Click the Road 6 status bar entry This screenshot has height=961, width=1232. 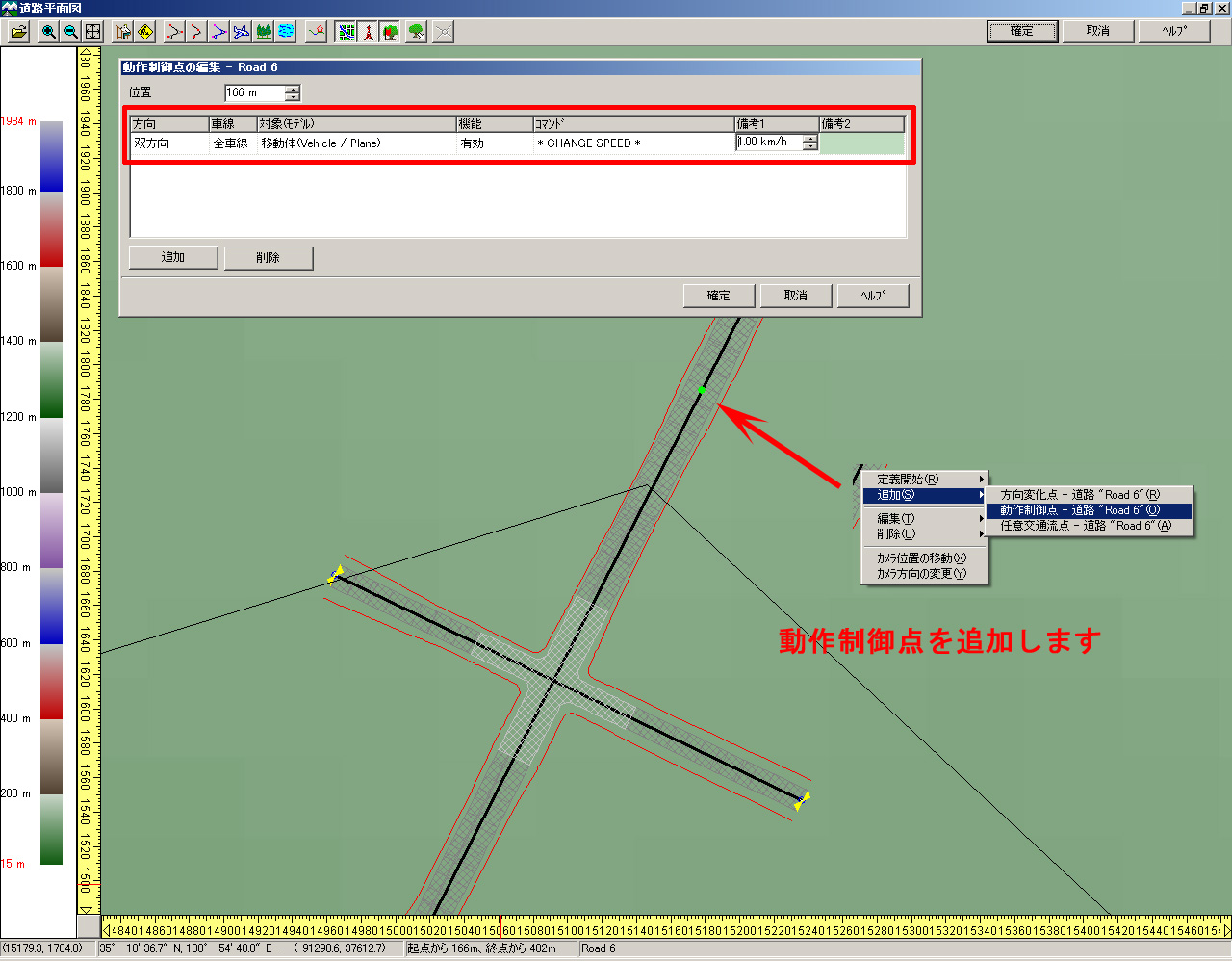coord(599,948)
